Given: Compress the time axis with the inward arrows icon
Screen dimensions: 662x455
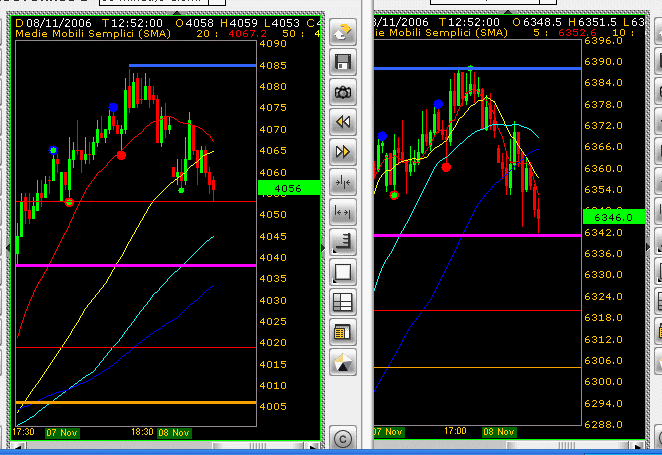Looking at the screenshot, I should [342, 182].
